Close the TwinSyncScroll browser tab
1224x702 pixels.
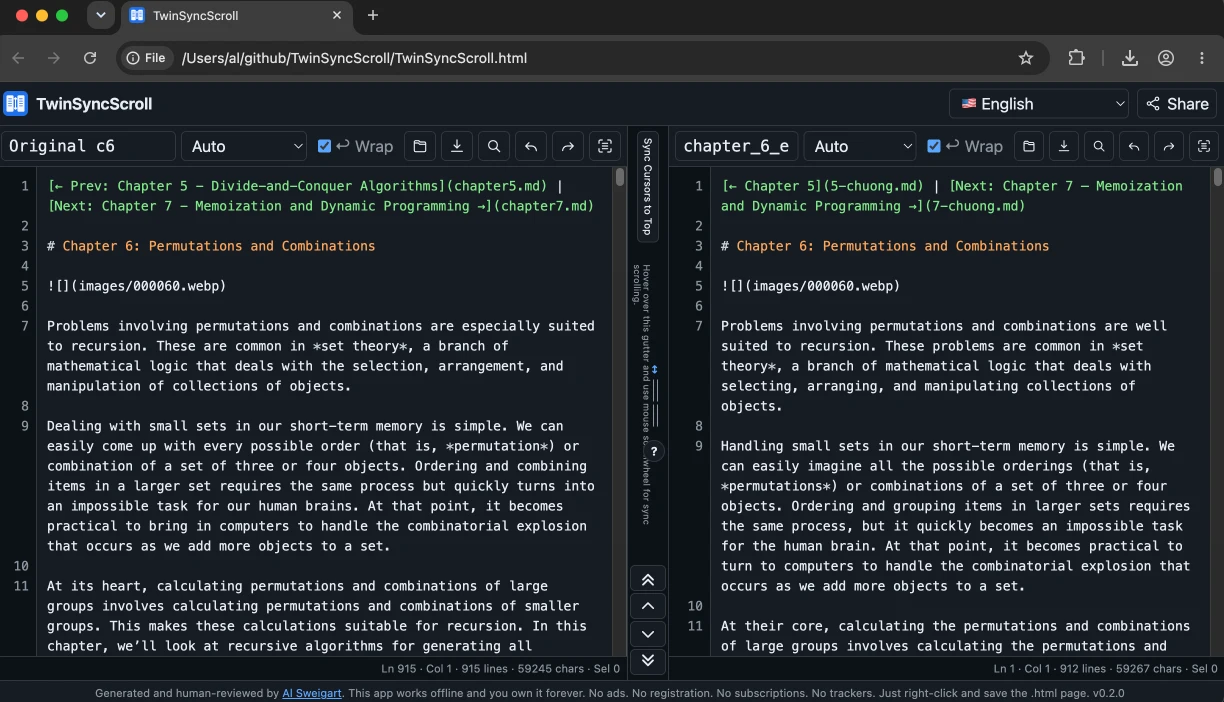coord(337,16)
